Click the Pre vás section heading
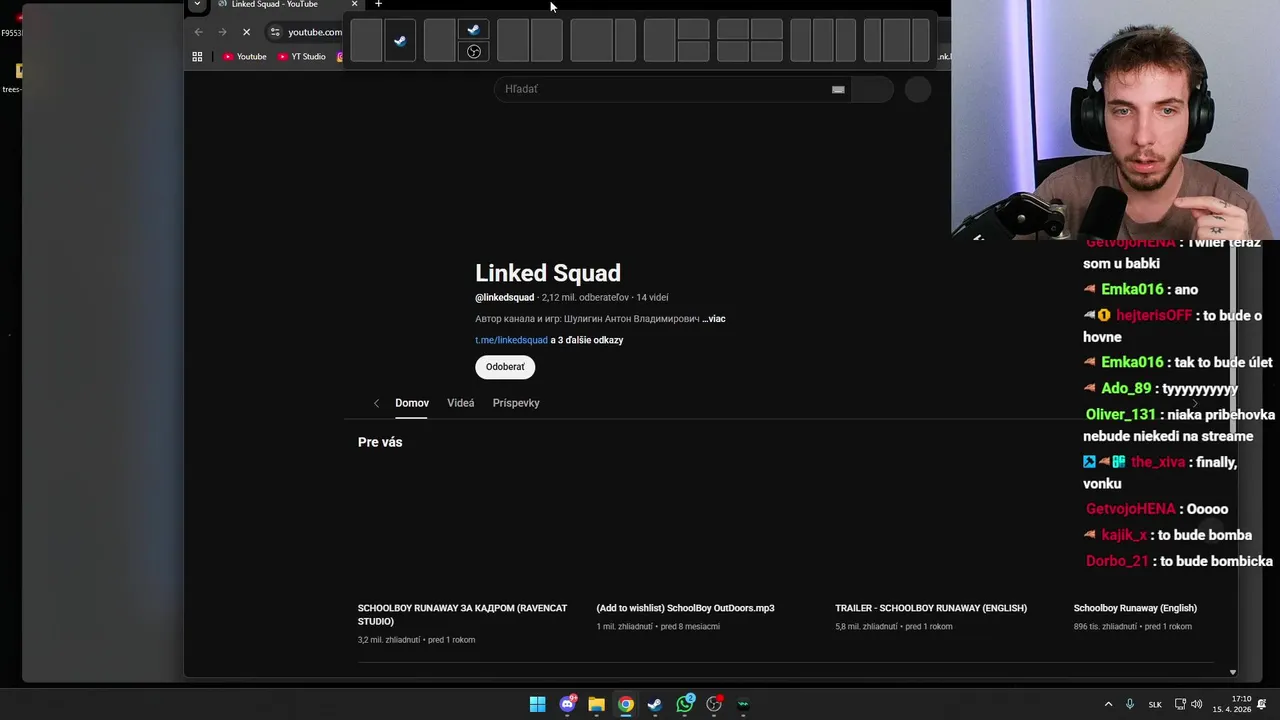1280x720 pixels. 380,442
